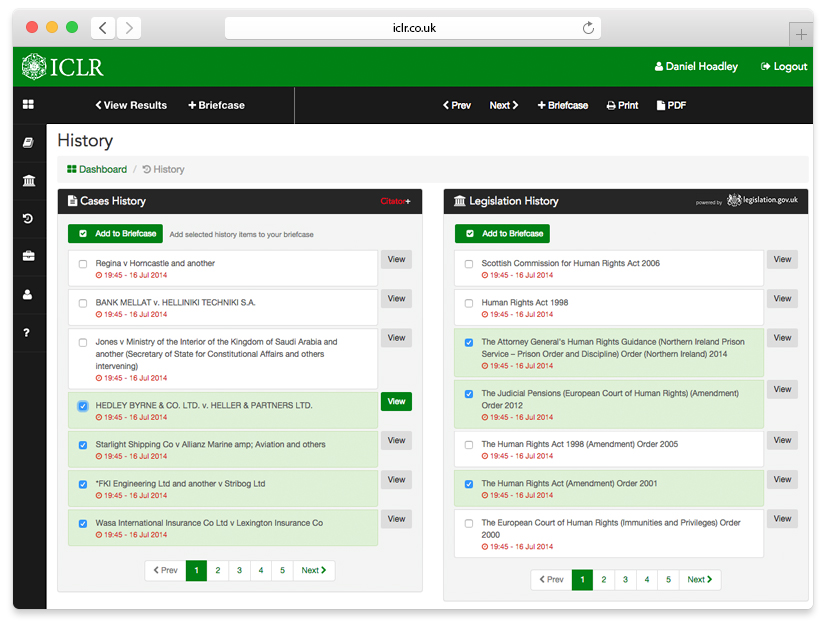Image resolution: width=828 pixels, height=625 pixels.
Task: Click Add to Briefcase under Cases History
Action: coord(114,234)
